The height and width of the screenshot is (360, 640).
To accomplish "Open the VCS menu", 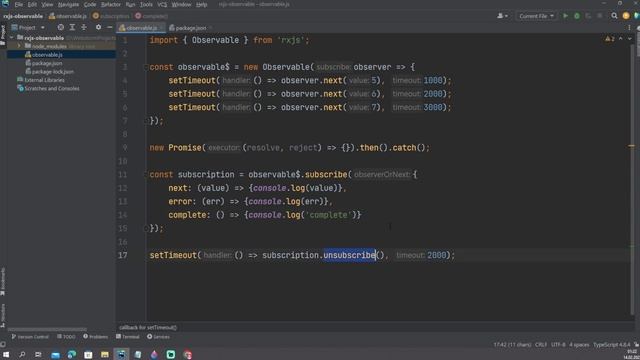I will tap(162, 4).
